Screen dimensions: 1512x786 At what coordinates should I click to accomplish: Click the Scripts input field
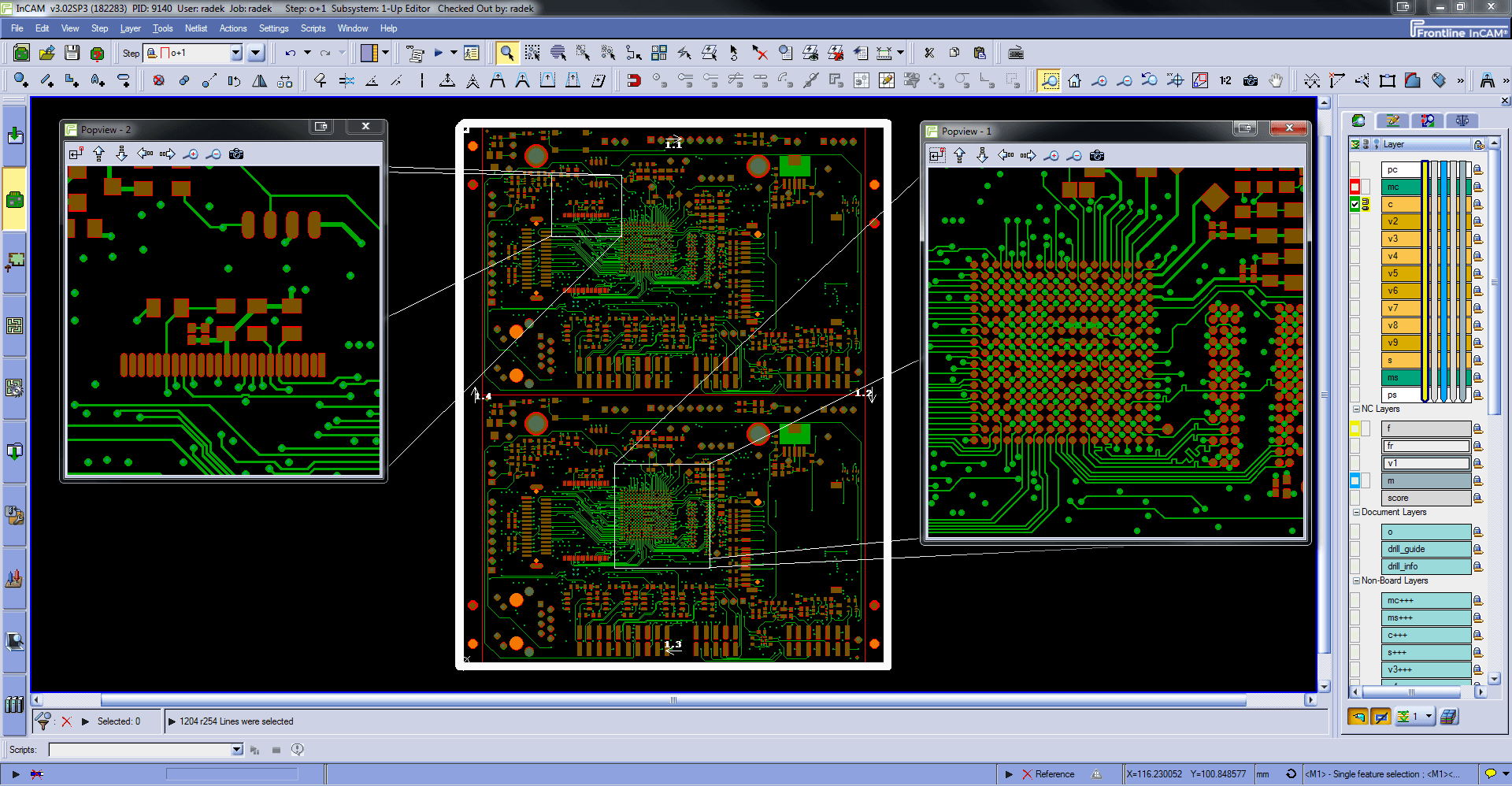click(x=140, y=750)
